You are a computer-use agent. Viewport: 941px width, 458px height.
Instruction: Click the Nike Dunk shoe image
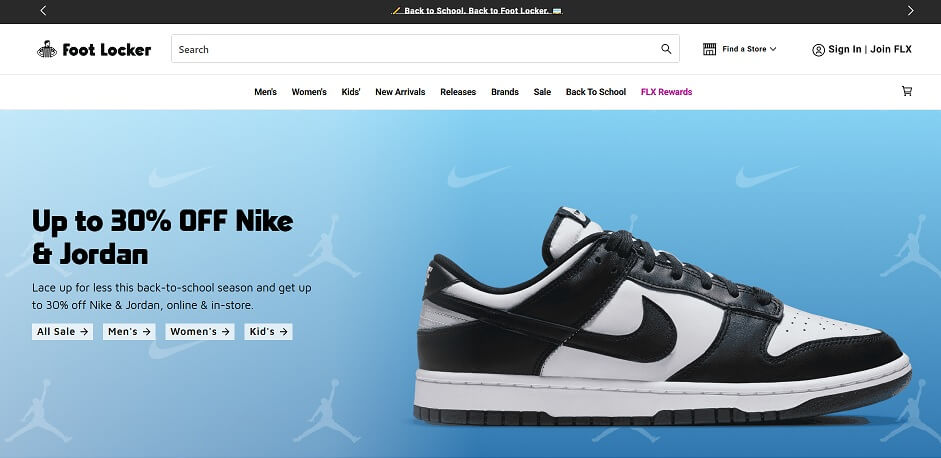coord(663,317)
